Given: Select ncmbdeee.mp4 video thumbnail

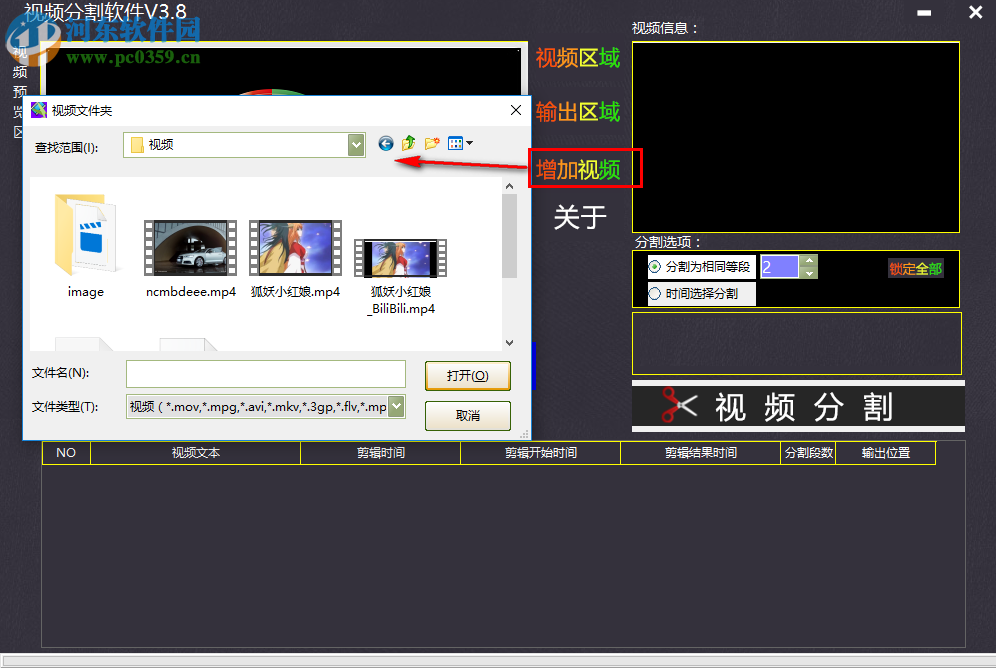Looking at the screenshot, I should pos(191,248).
